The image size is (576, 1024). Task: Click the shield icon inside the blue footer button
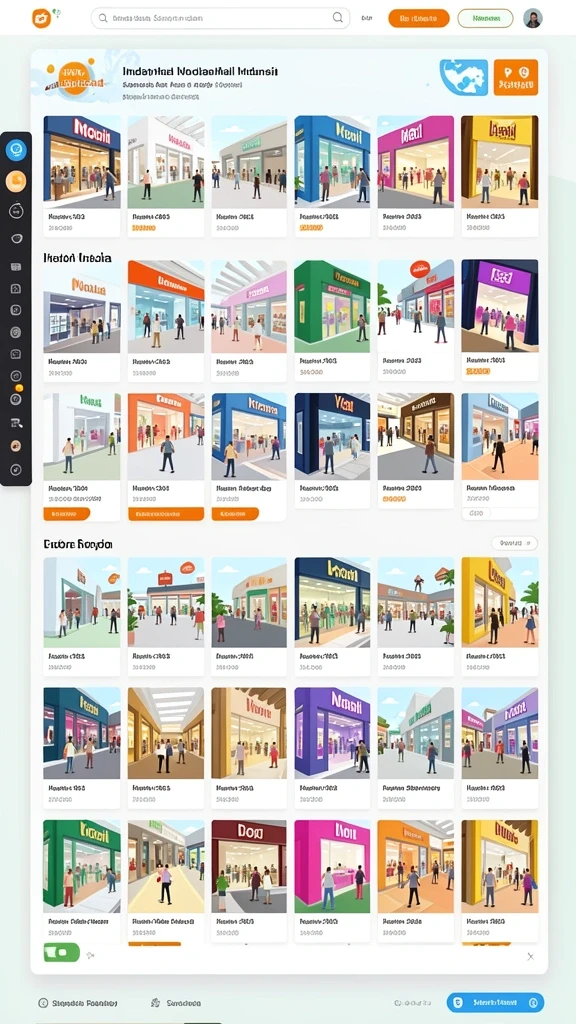(458, 1002)
